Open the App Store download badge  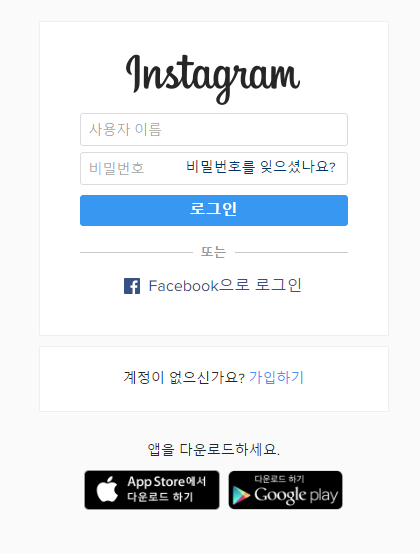click(x=152, y=490)
